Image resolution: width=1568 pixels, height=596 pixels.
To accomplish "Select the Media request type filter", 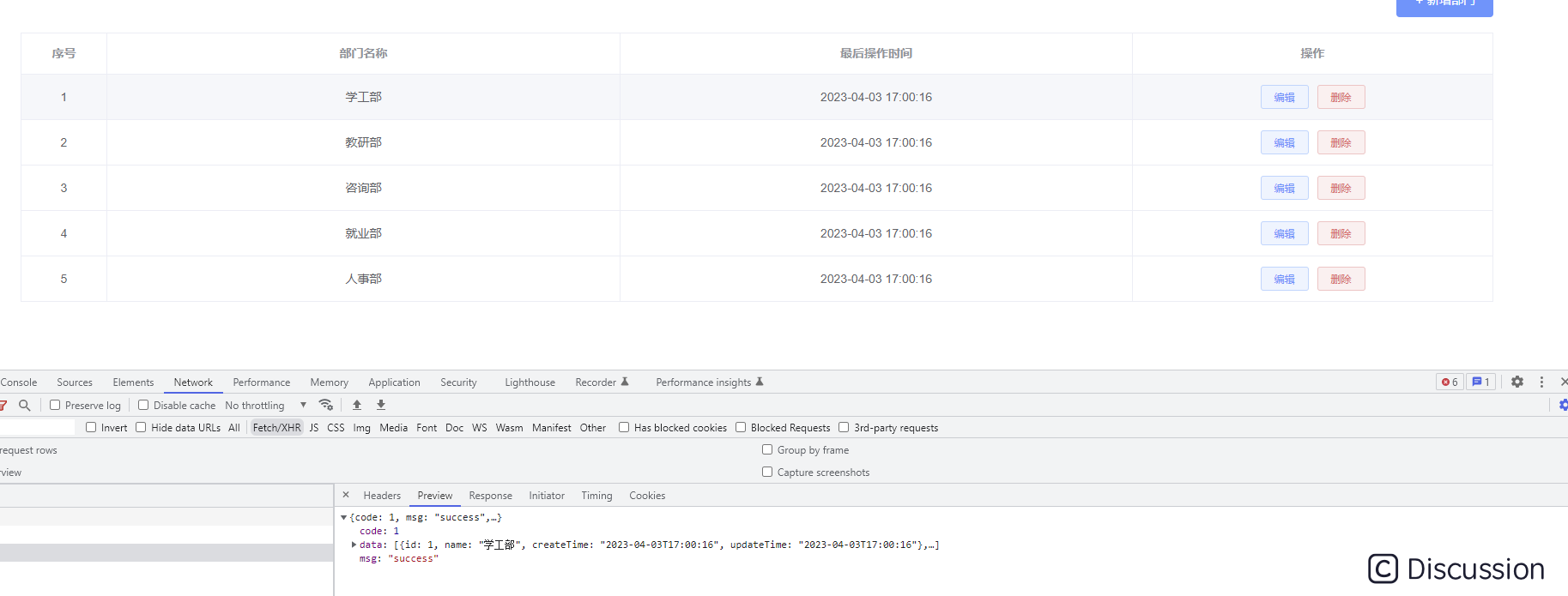I will [394, 428].
